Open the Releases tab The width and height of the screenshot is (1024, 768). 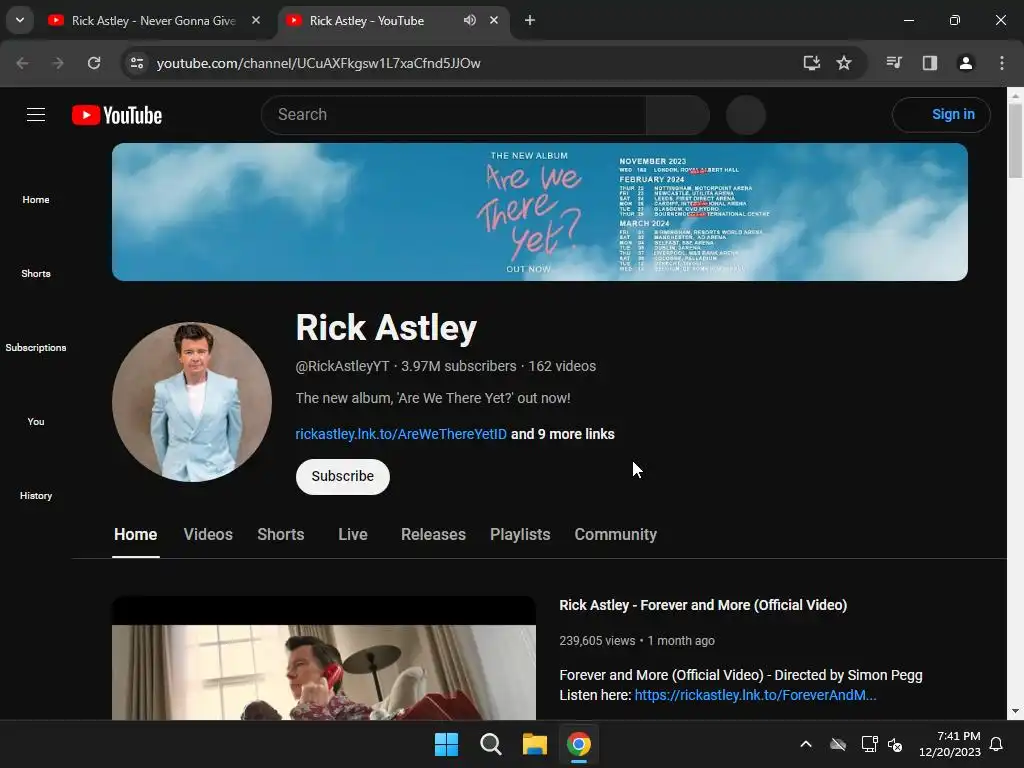(433, 534)
